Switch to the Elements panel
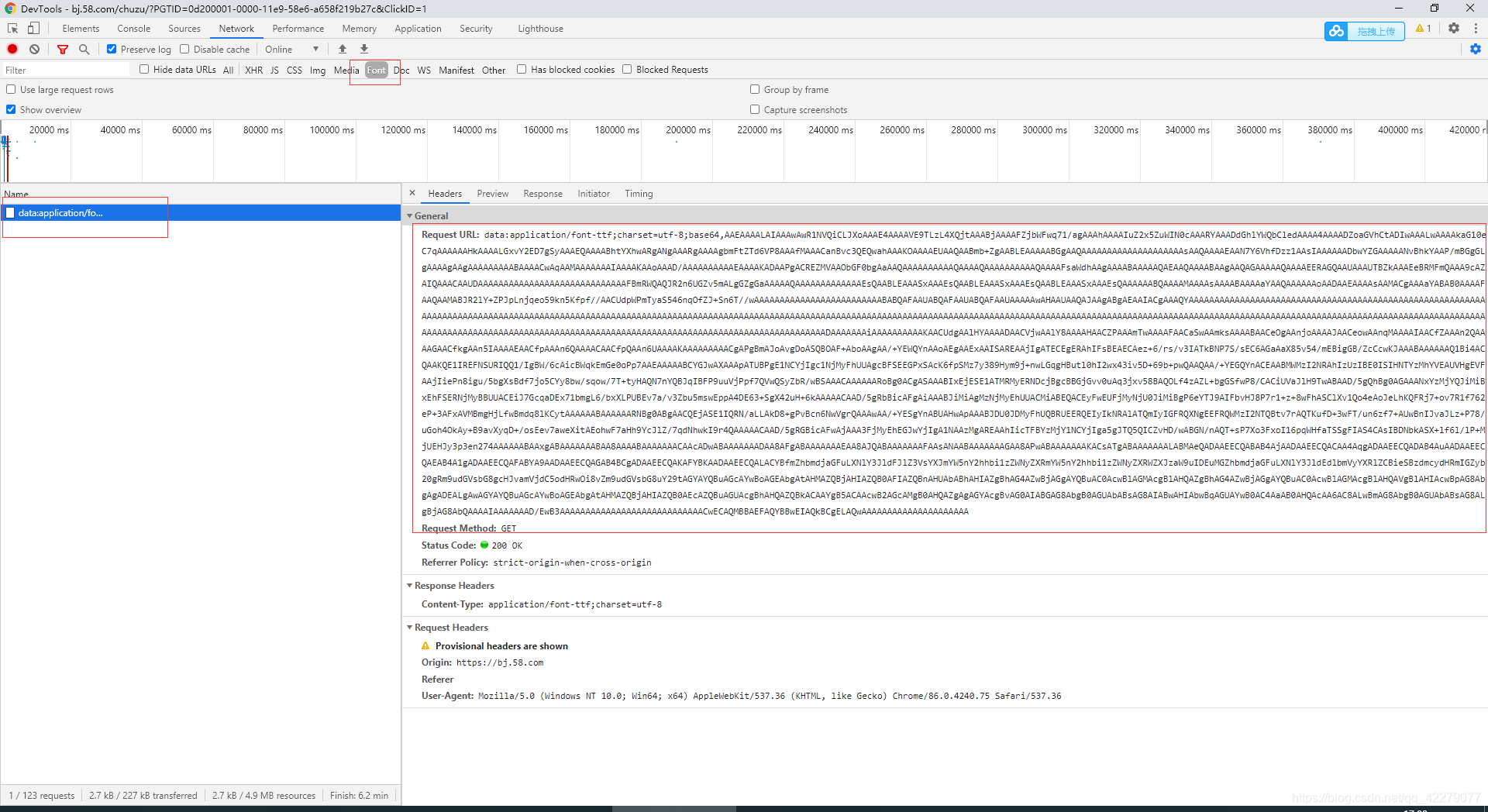Image resolution: width=1488 pixels, height=812 pixels. tap(81, 29)
